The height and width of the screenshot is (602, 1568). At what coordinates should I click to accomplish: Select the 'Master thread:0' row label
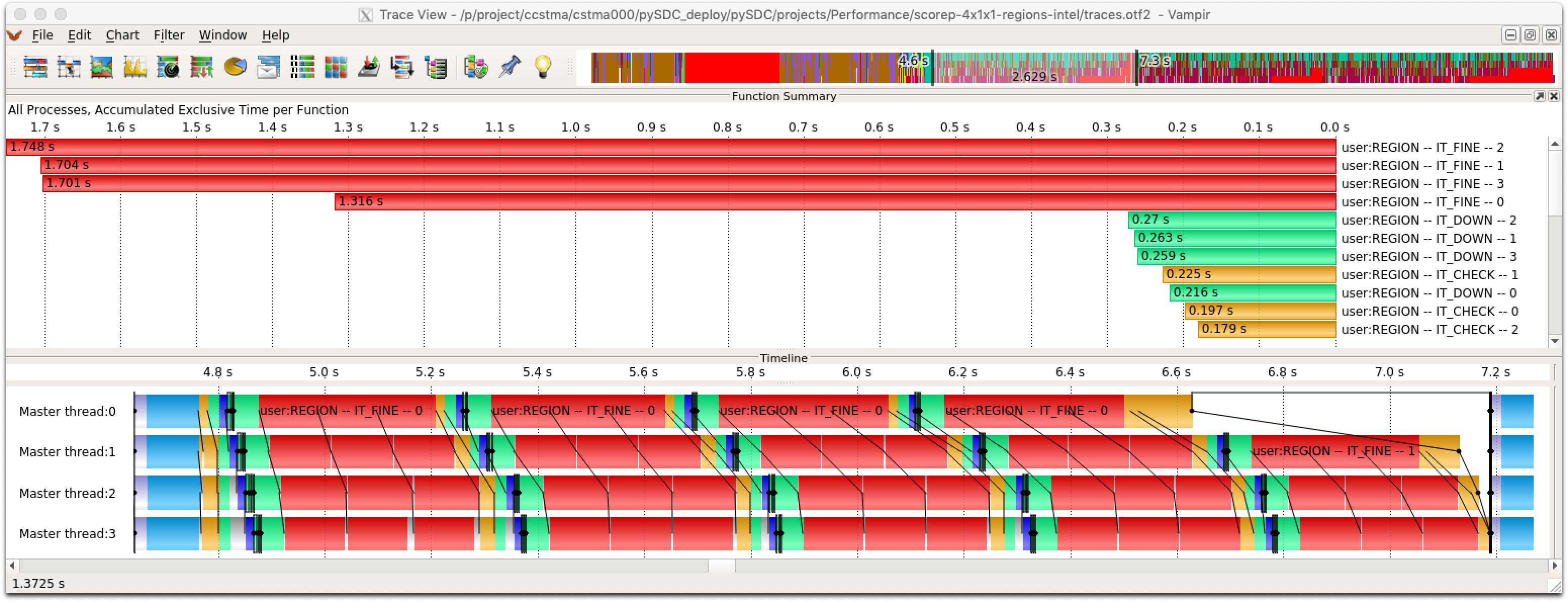tap(67, 412)
